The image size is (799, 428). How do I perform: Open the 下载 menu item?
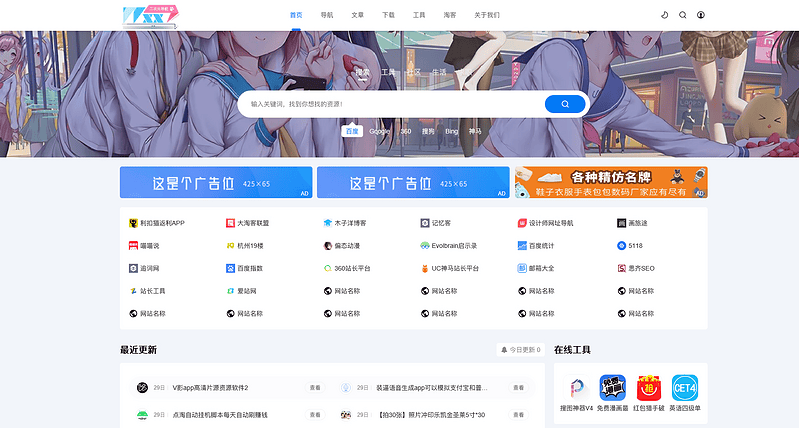388,15
